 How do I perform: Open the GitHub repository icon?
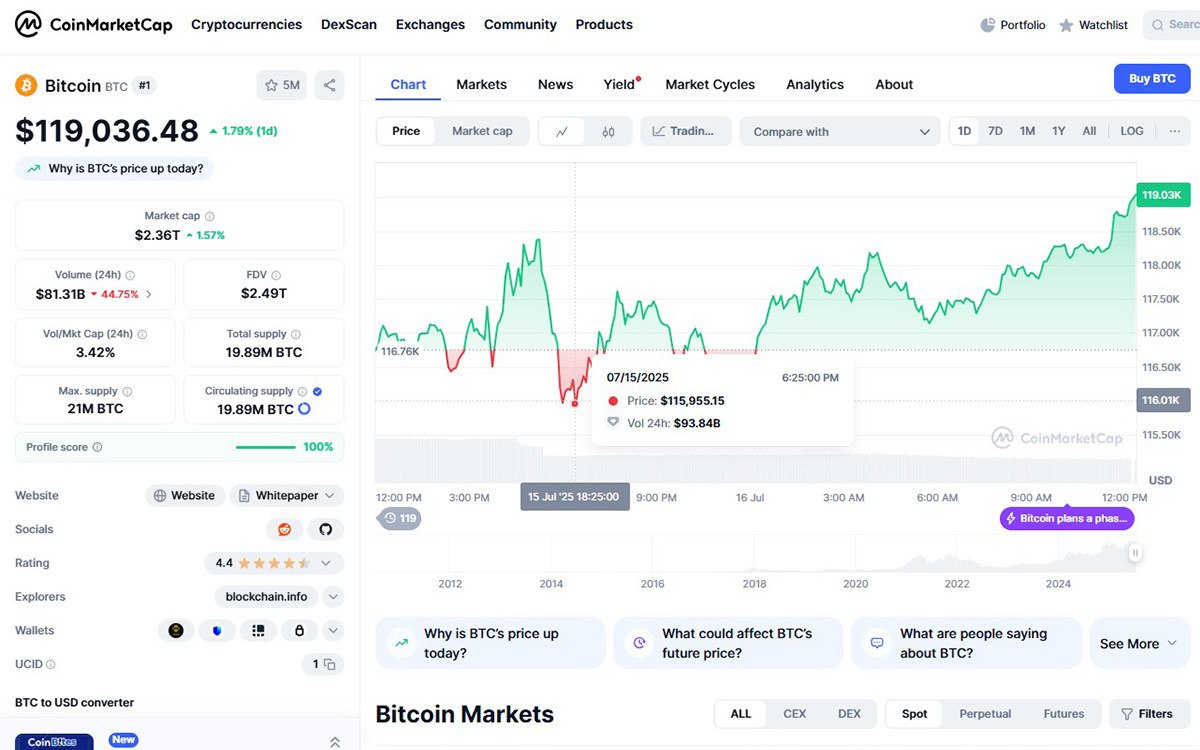325,529
